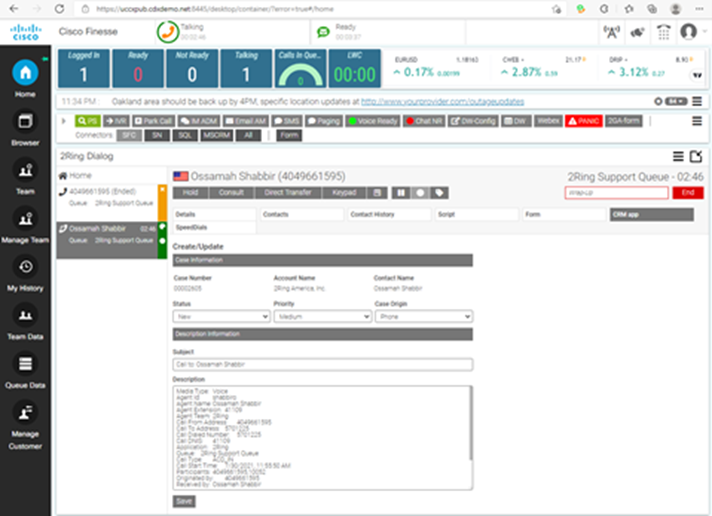Open the call Keypad
This screenshot has width=712, height=516.
(x=344, y=193)
